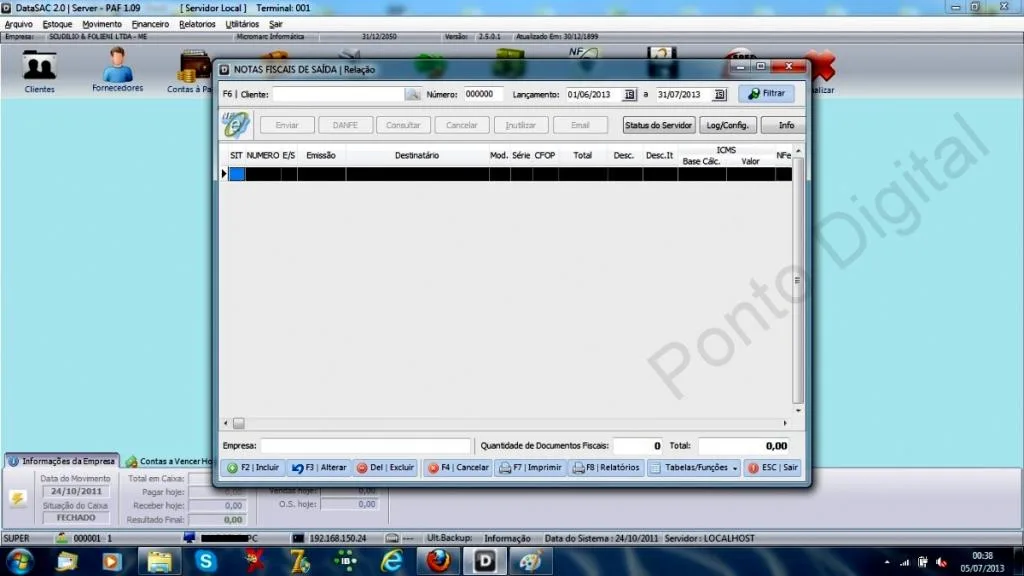This screenshot has height=576, width=1024.
Task: Open the start date calendar picker
Action: coord(629,95)
